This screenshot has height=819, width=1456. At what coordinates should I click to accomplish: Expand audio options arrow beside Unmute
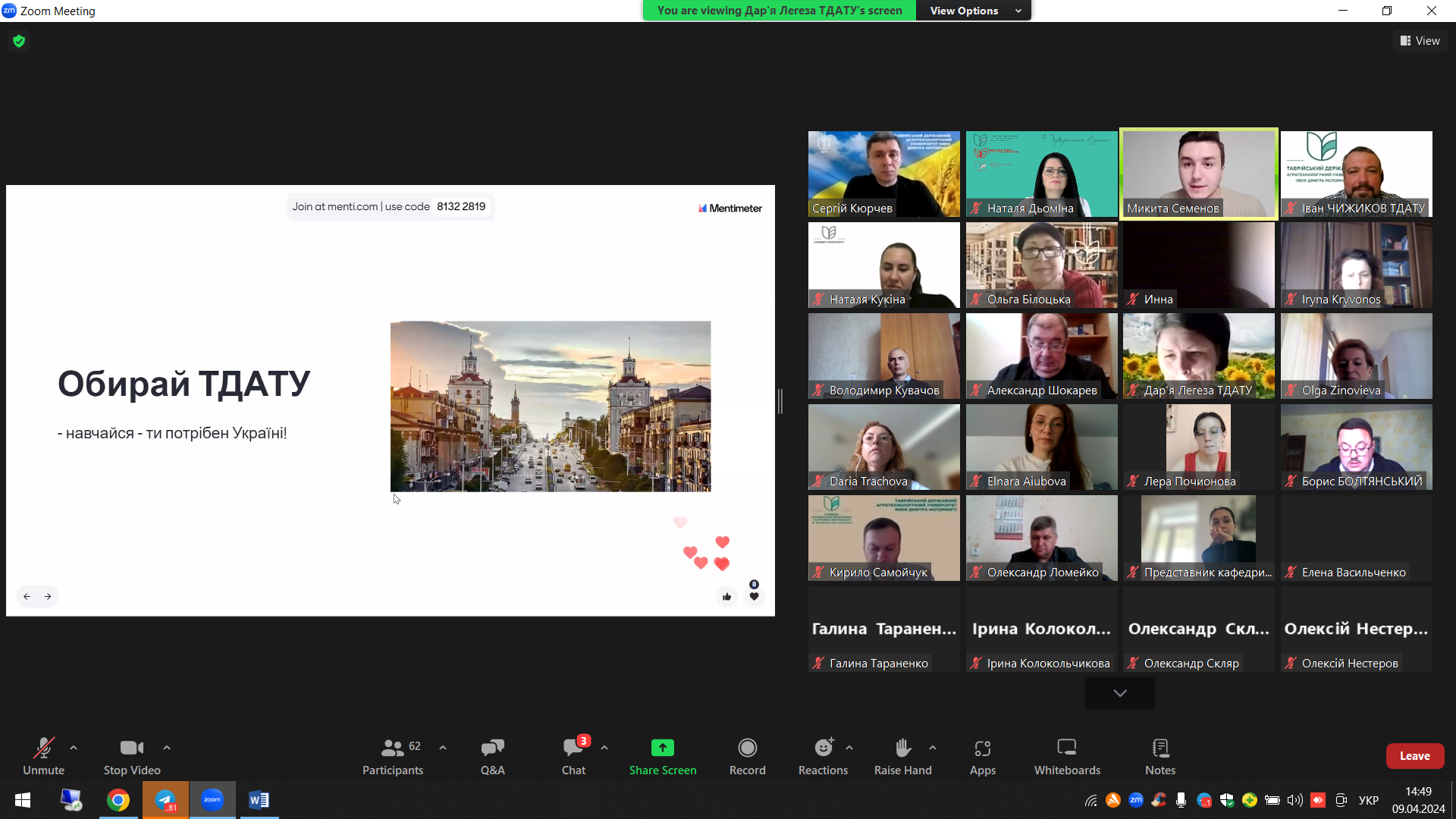(x=74, y=748)
